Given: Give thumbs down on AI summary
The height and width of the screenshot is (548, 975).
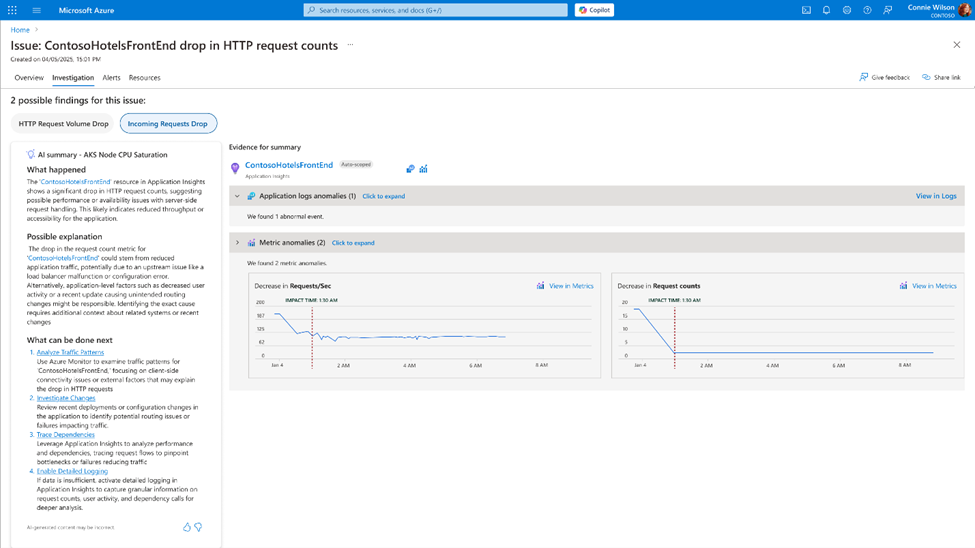Looking at the screenshot, I should (198, 527).
